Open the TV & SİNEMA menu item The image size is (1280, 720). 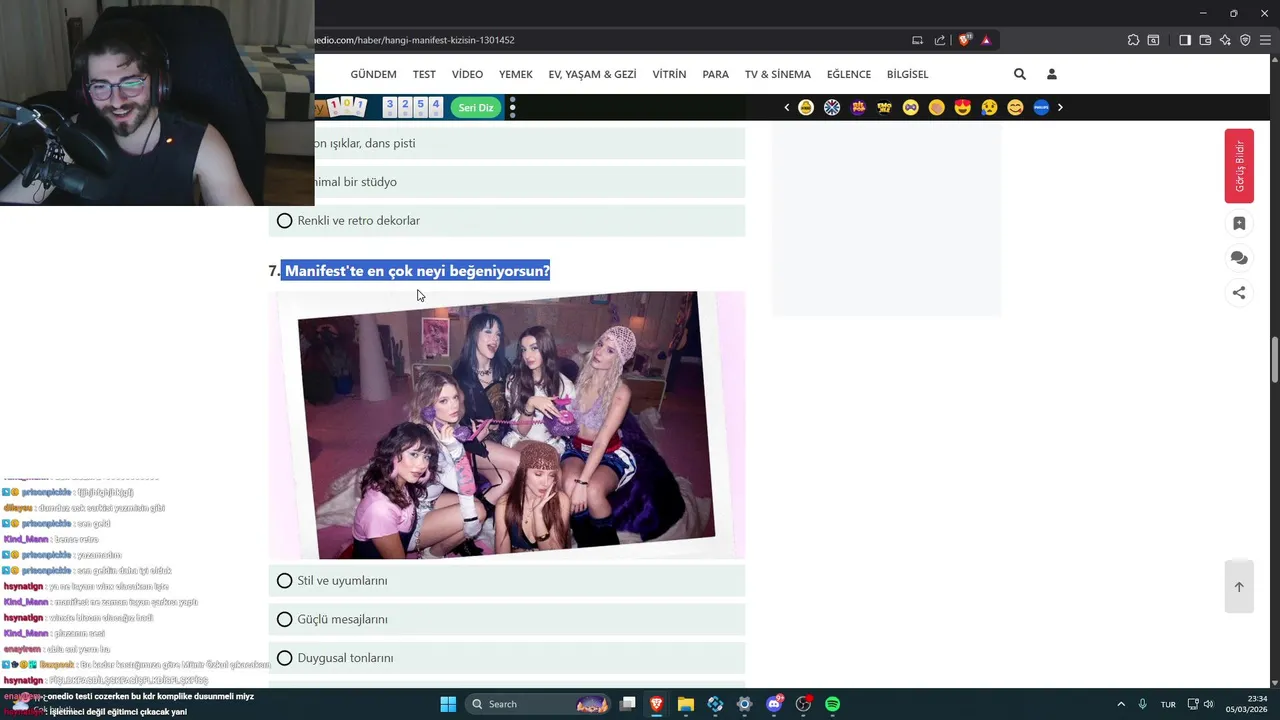[778, 74]
